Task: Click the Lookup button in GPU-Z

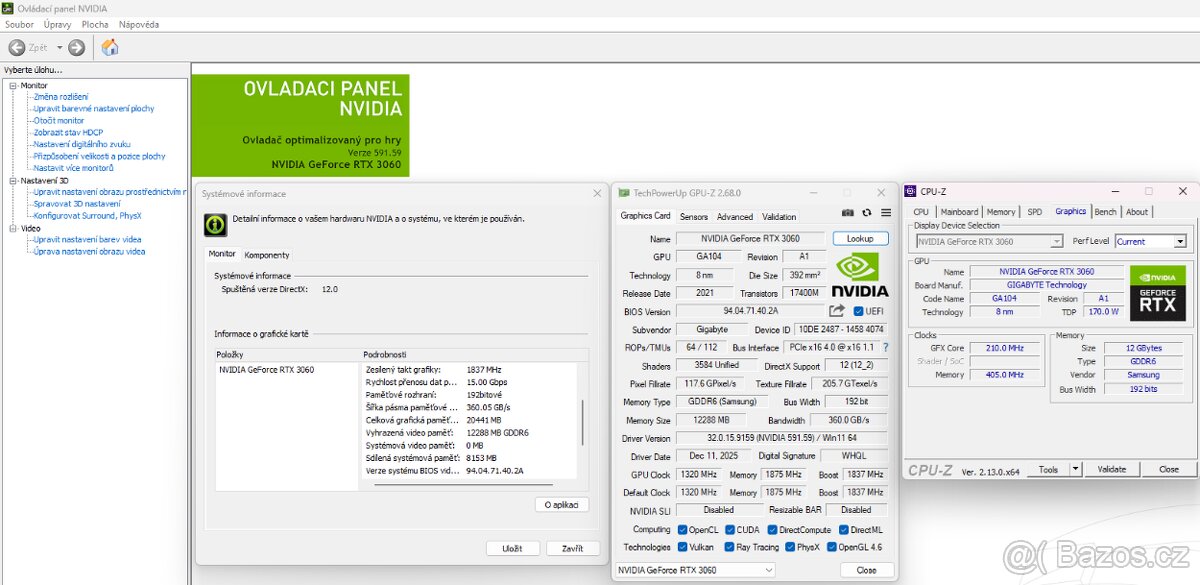Action: [860, 239]
